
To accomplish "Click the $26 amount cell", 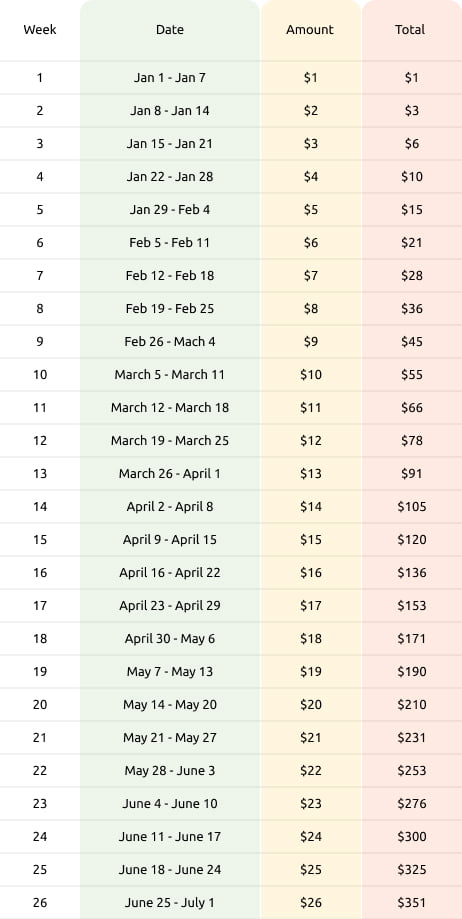I will coord(311,903).
